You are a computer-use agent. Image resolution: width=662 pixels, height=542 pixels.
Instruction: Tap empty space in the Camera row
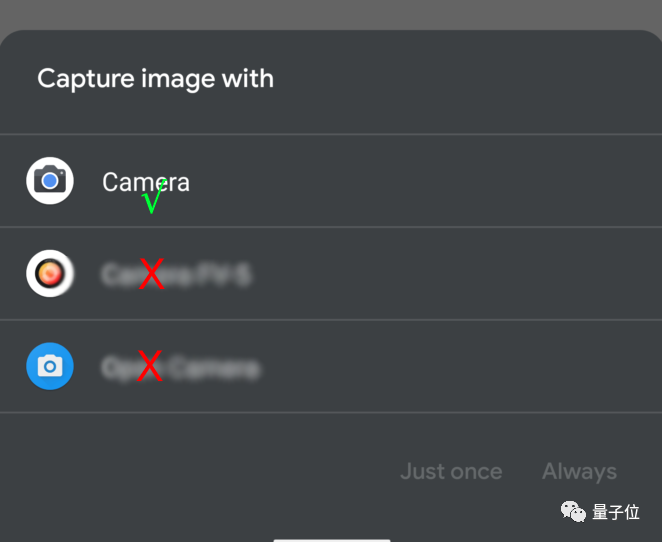click(422, 181)
